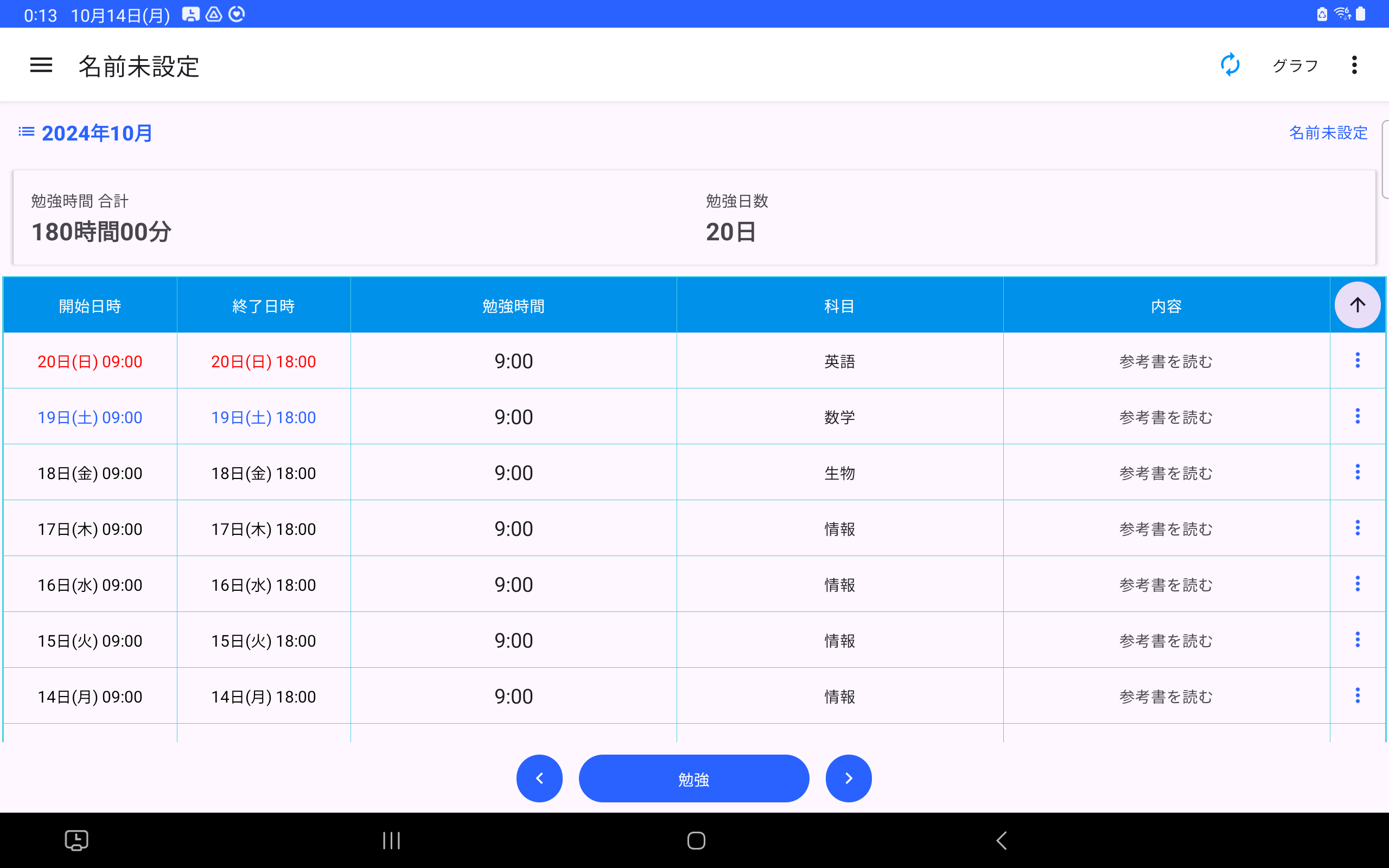
Task: Open options for the 18日(金) 生物 row
Action: coord(1357,473)
